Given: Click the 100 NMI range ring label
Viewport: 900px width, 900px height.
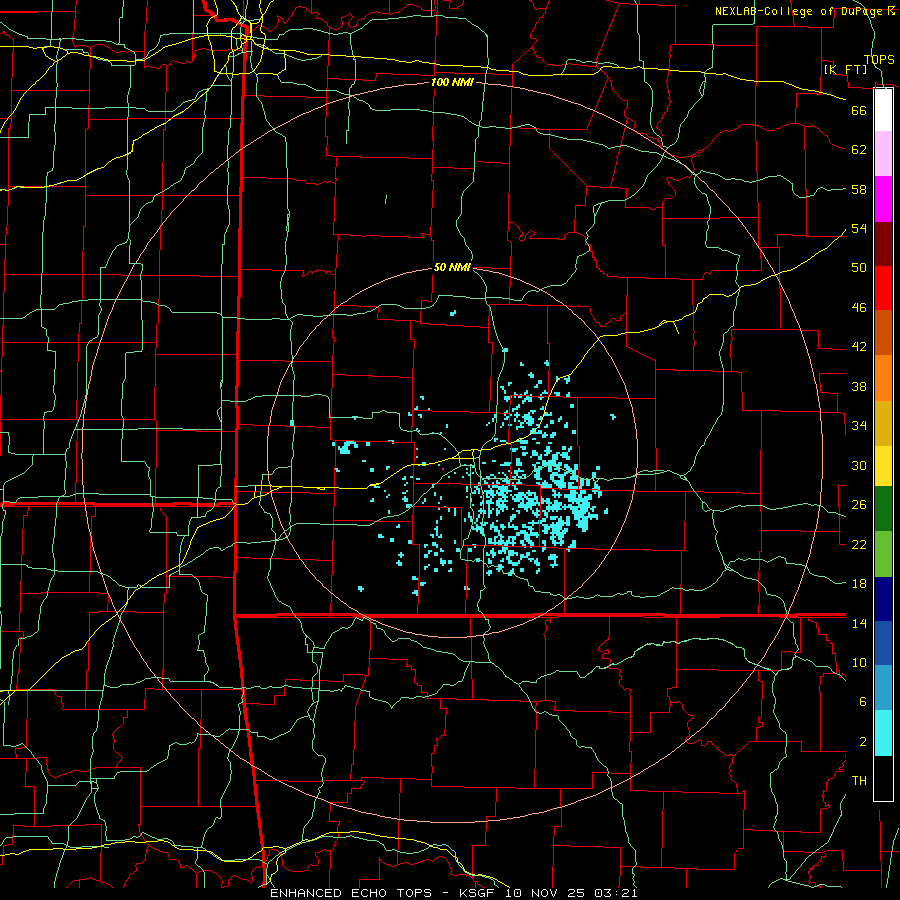Looking at the screenshot, I should [x=452, y=82].
